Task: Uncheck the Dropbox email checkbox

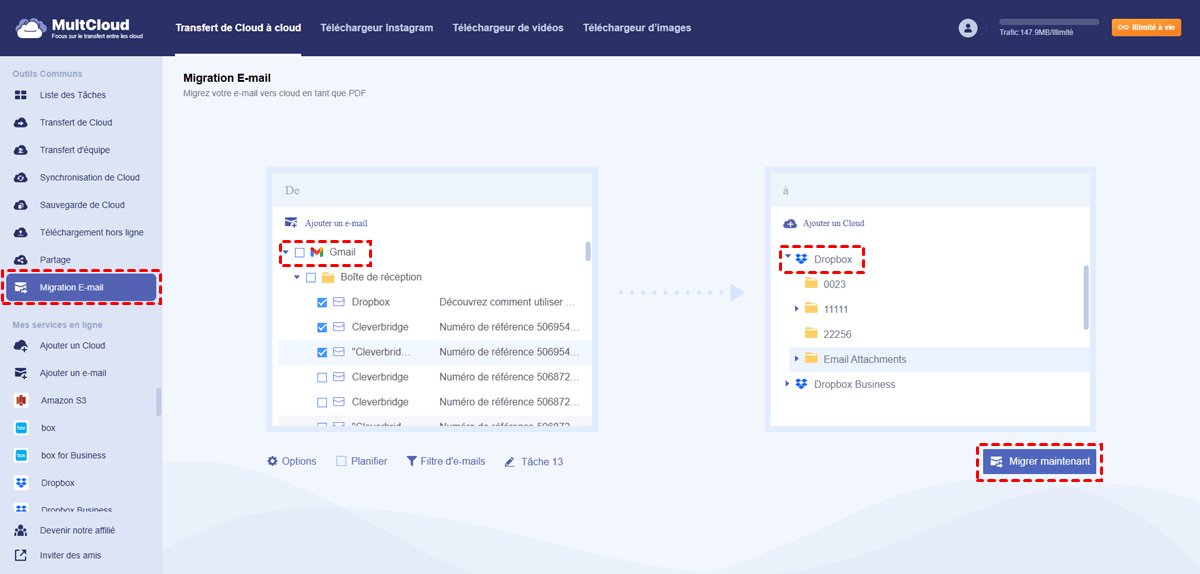Action: 322,302
